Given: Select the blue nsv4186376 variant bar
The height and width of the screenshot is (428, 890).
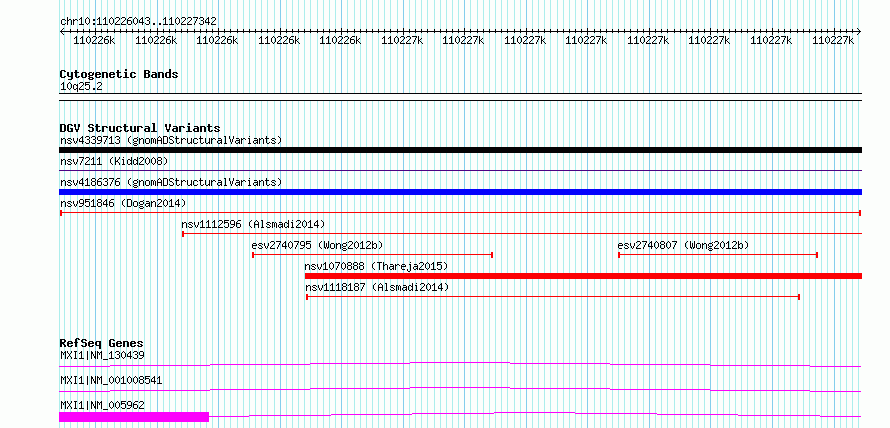Looking at the screenshot, I should click(460, 192).
